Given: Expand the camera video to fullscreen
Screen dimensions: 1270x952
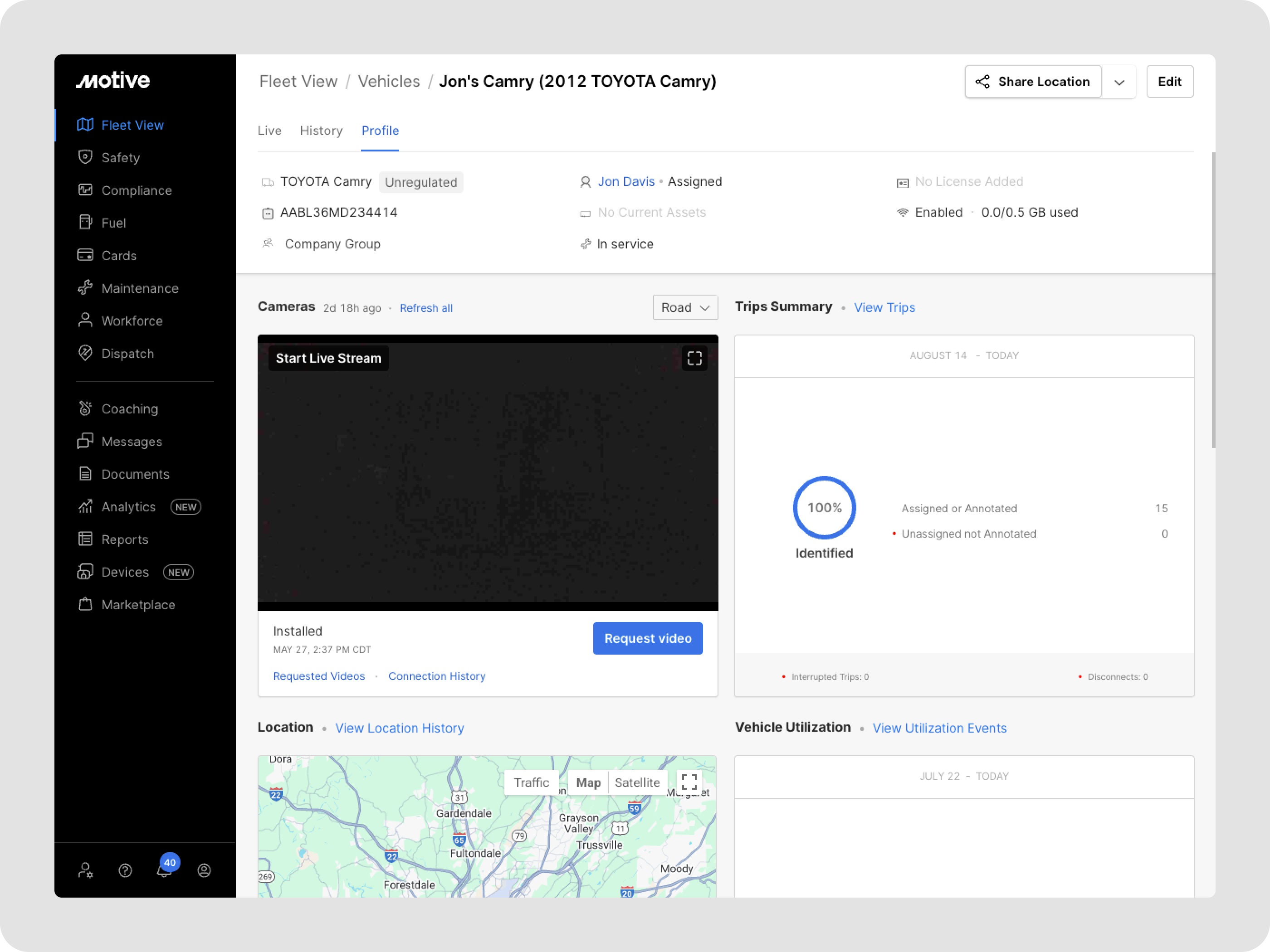Looking at the screenshot, I should [694, 358].
